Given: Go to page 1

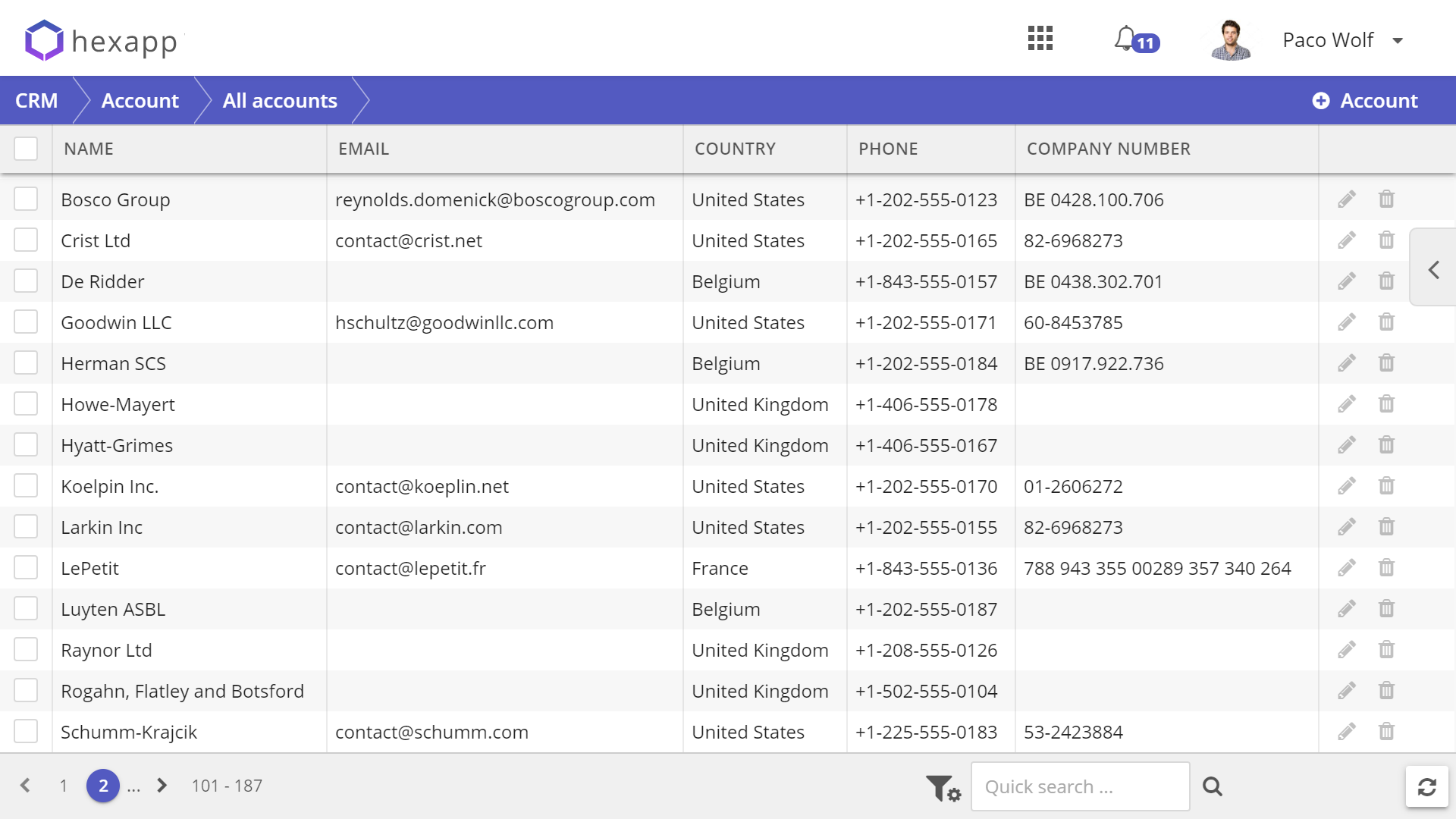Looking at the screenshot, I should 64,786.
